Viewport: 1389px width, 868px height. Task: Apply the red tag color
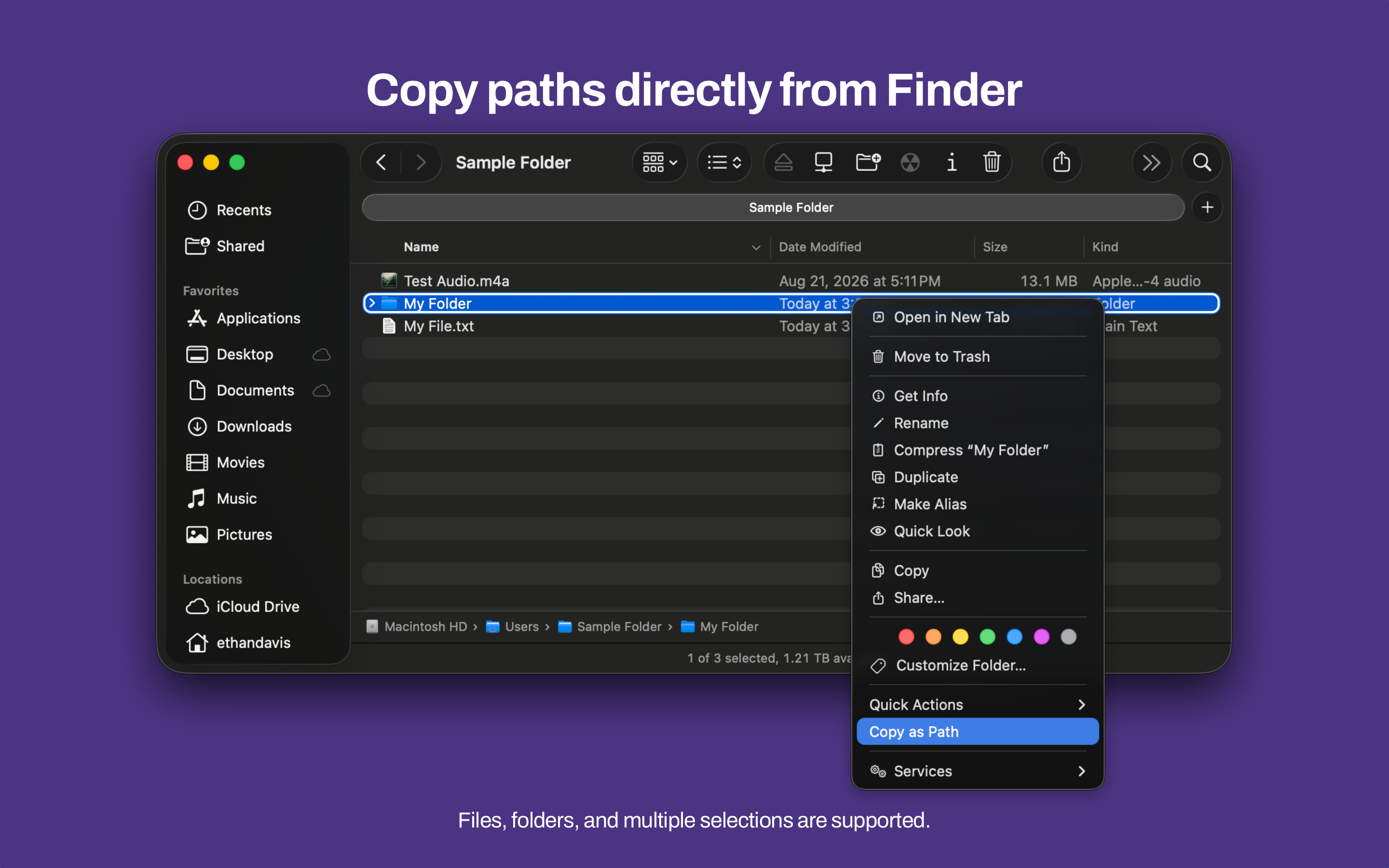(x=906, y=637)
